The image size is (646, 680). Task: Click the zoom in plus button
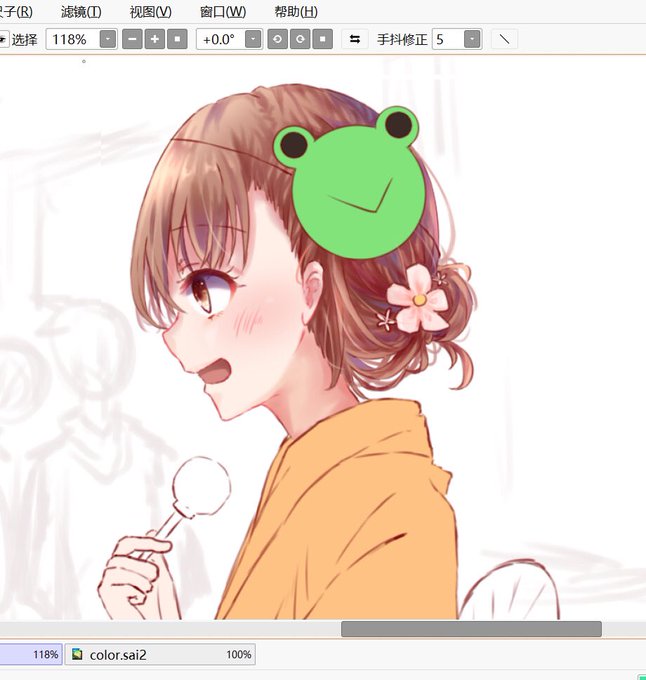point(155,39)
